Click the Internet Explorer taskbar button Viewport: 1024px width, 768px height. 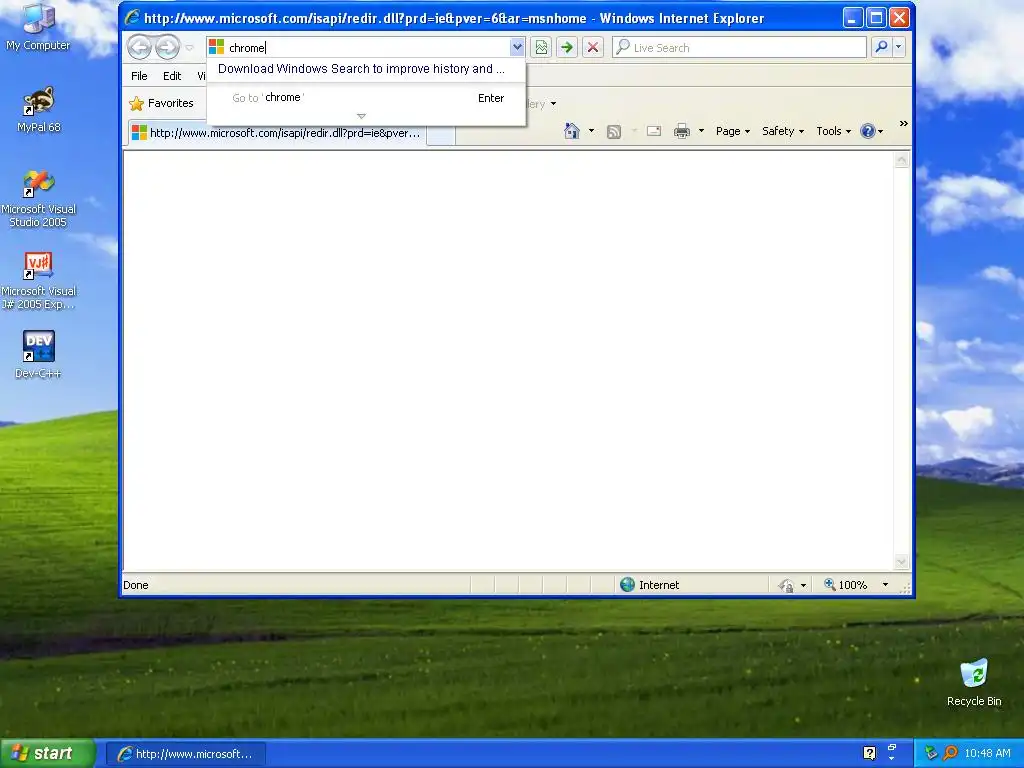tap(185, 754)
